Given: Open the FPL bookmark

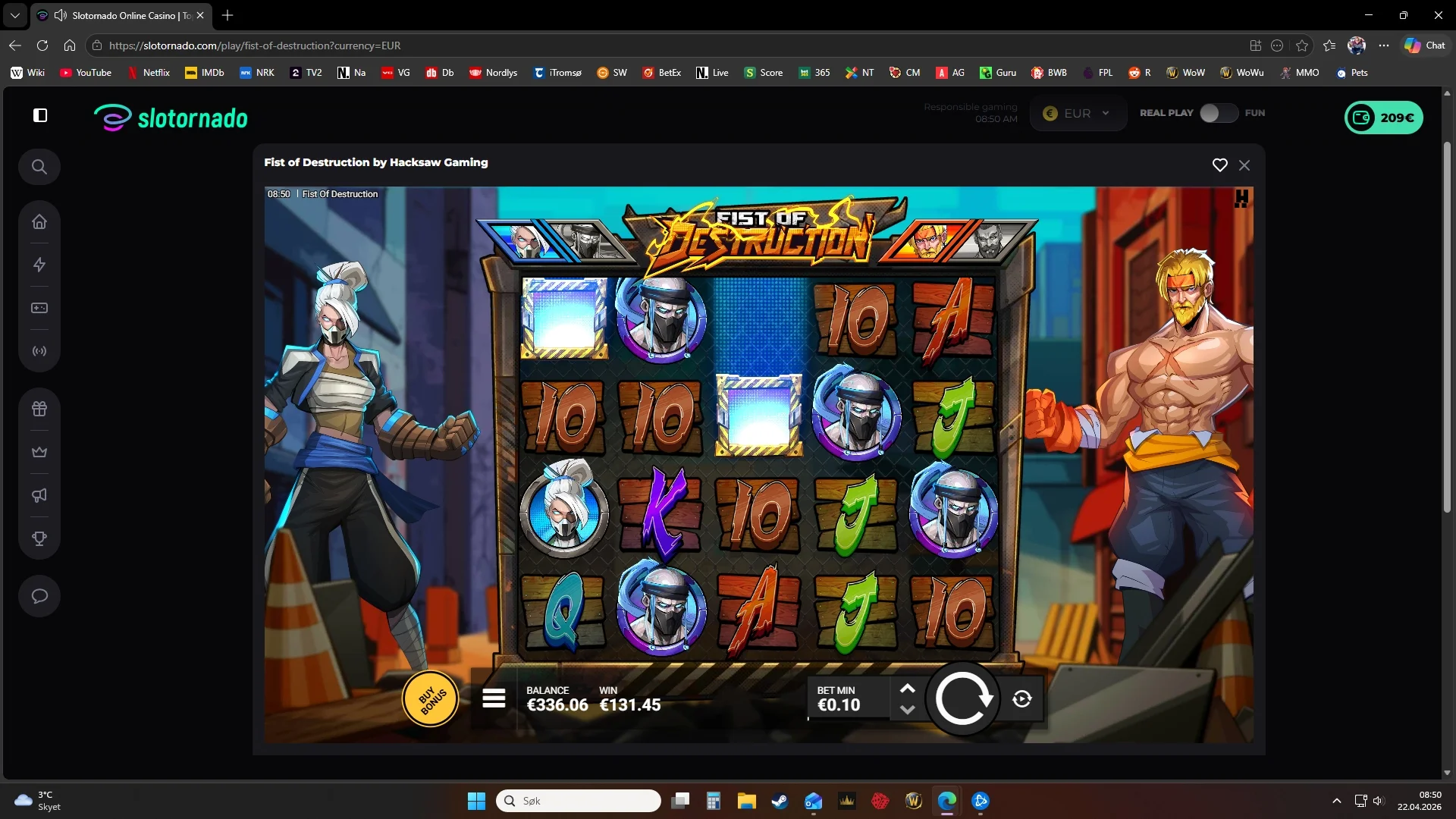Looking at the screenshot, I should 1097,73.
